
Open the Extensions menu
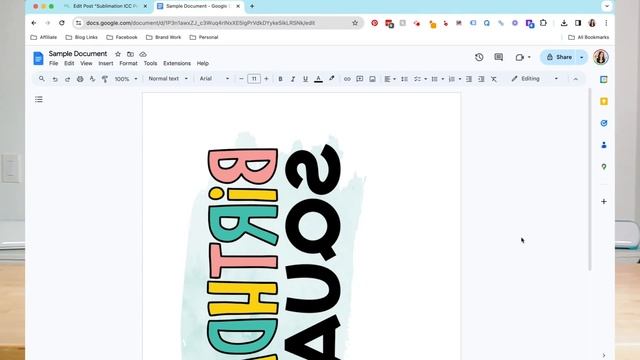point(177,64)
